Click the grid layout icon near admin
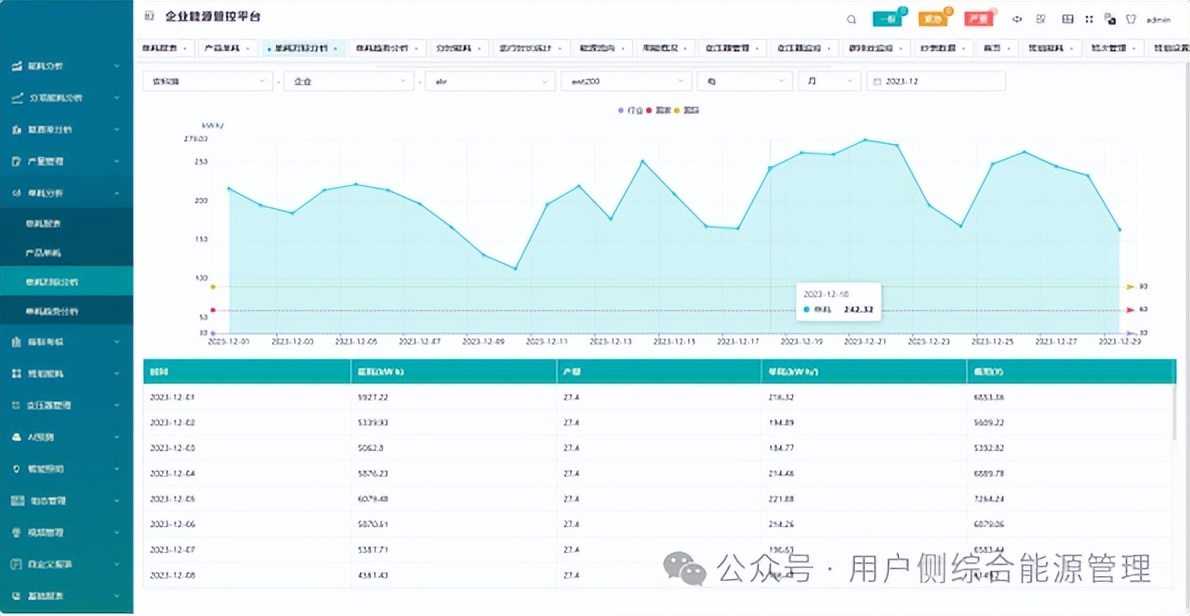1190x616 pixels. pyautogui.click(x=1066, y=18)
